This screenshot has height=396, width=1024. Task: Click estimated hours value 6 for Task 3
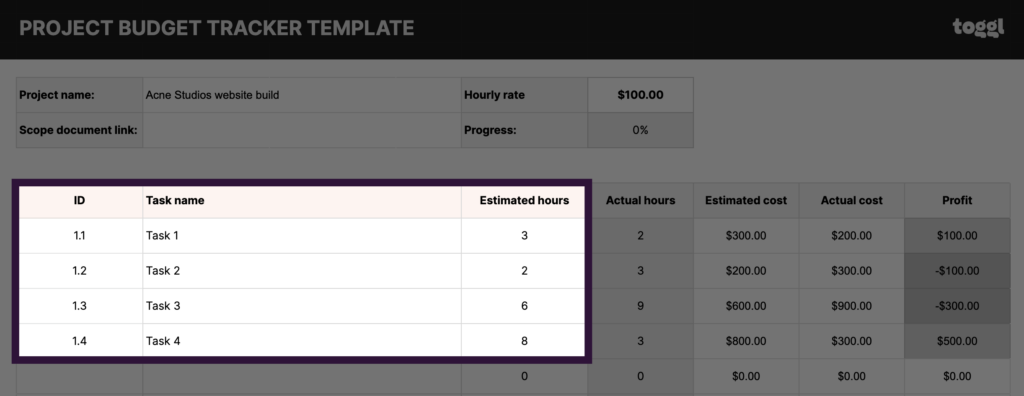(524, 306)
